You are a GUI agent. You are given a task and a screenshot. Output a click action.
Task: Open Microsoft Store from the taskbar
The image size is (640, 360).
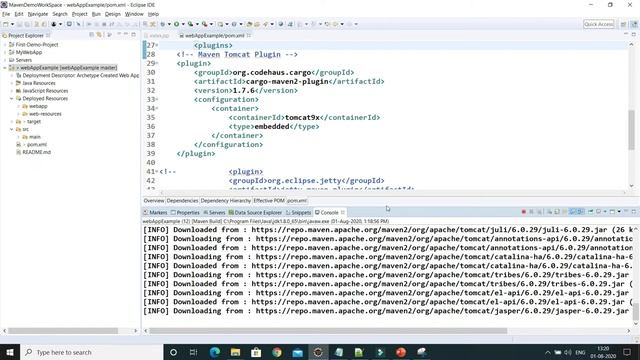(256, 352)
